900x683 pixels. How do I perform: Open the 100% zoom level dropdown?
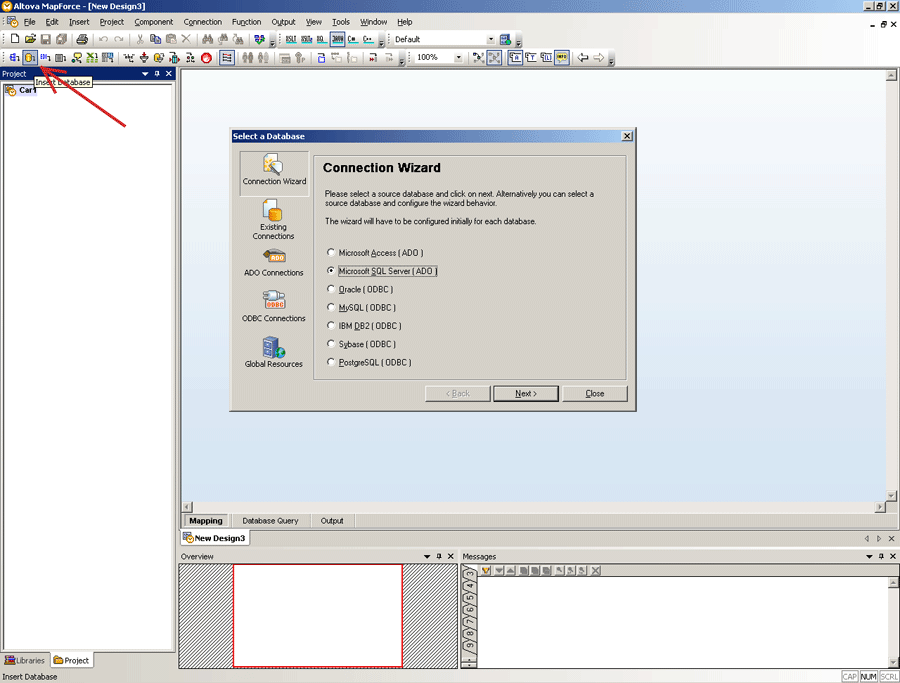click(459, 57)
